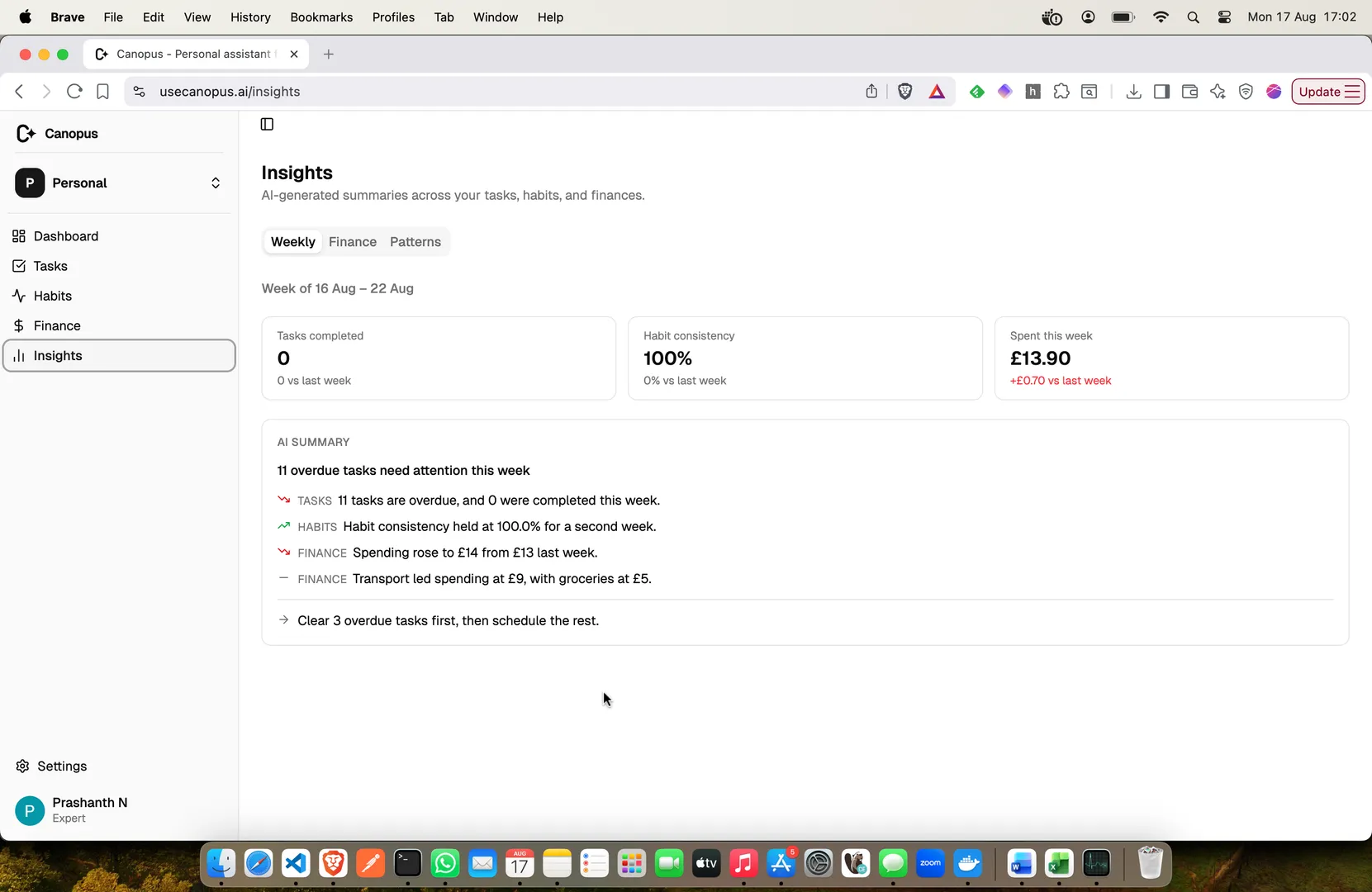
Task: Bookmark this page using bookmark icon
Action: coord(102,92)
